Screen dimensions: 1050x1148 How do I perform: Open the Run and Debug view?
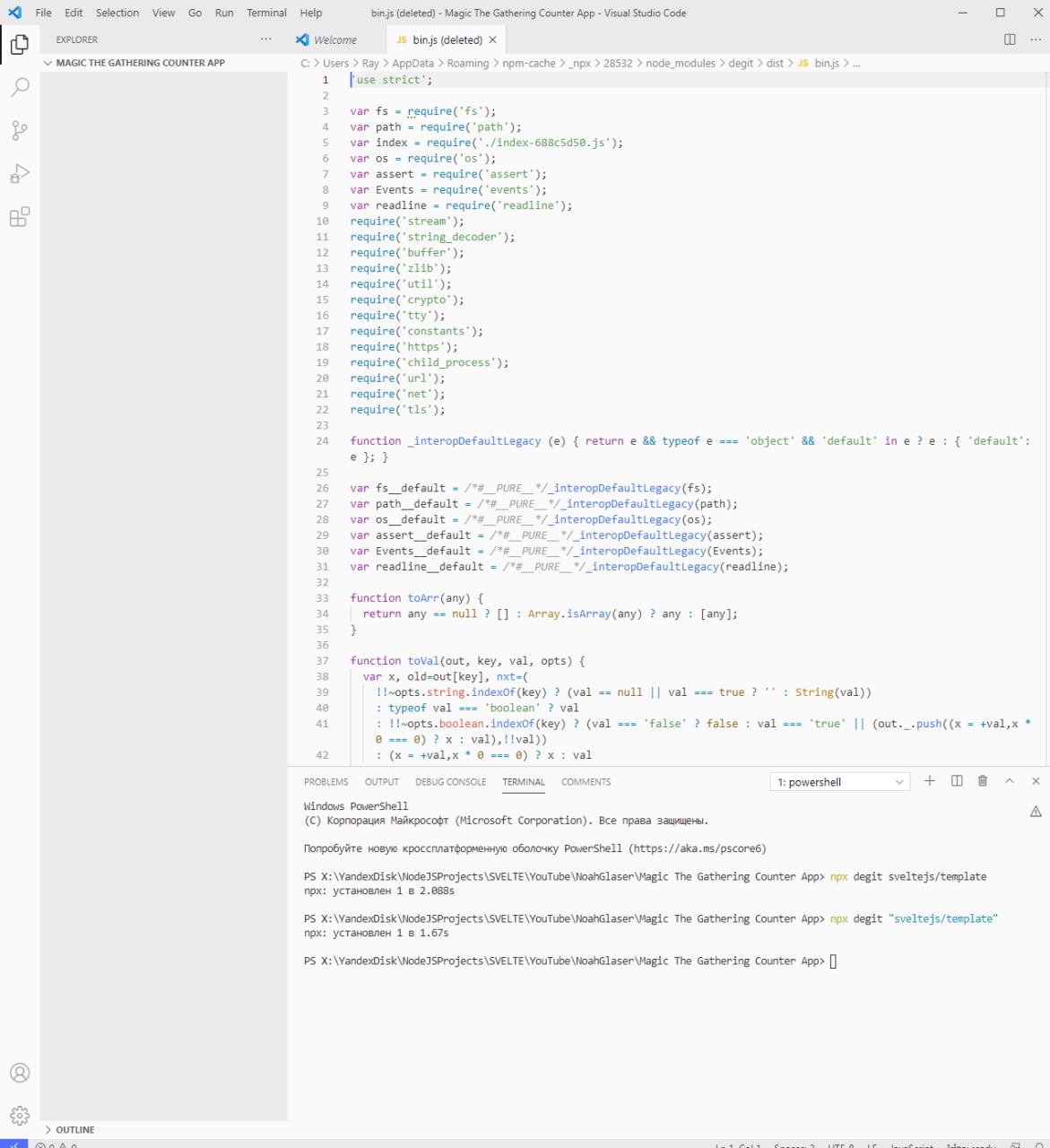(x=20, y=173)
